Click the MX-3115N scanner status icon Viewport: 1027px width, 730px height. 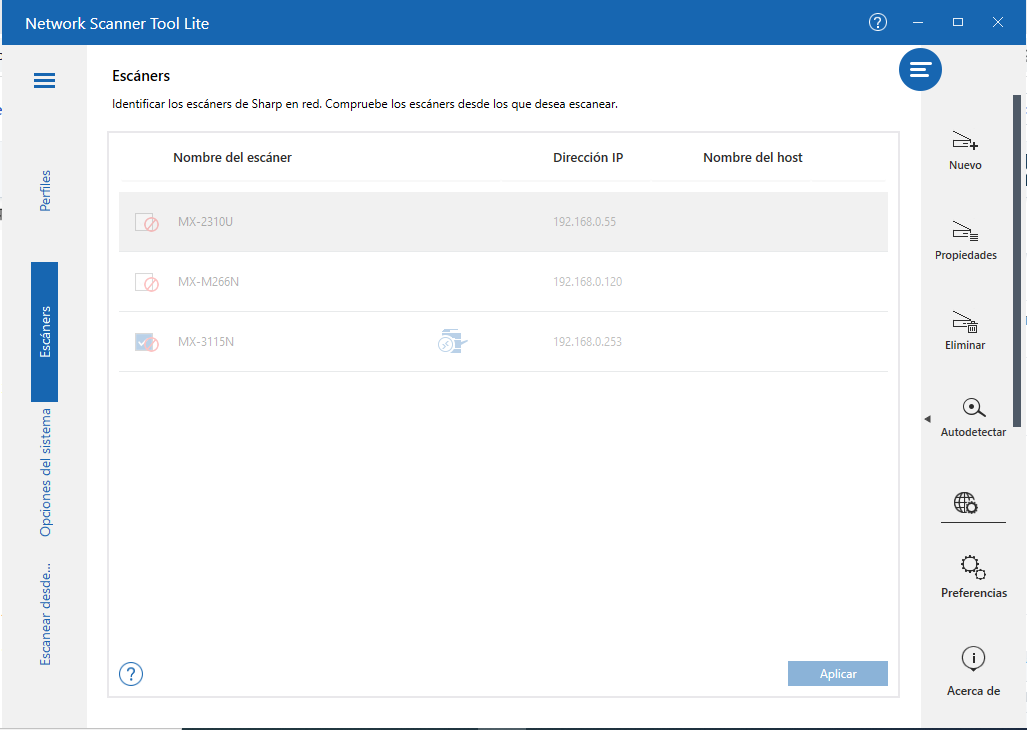tap(452, 341)
